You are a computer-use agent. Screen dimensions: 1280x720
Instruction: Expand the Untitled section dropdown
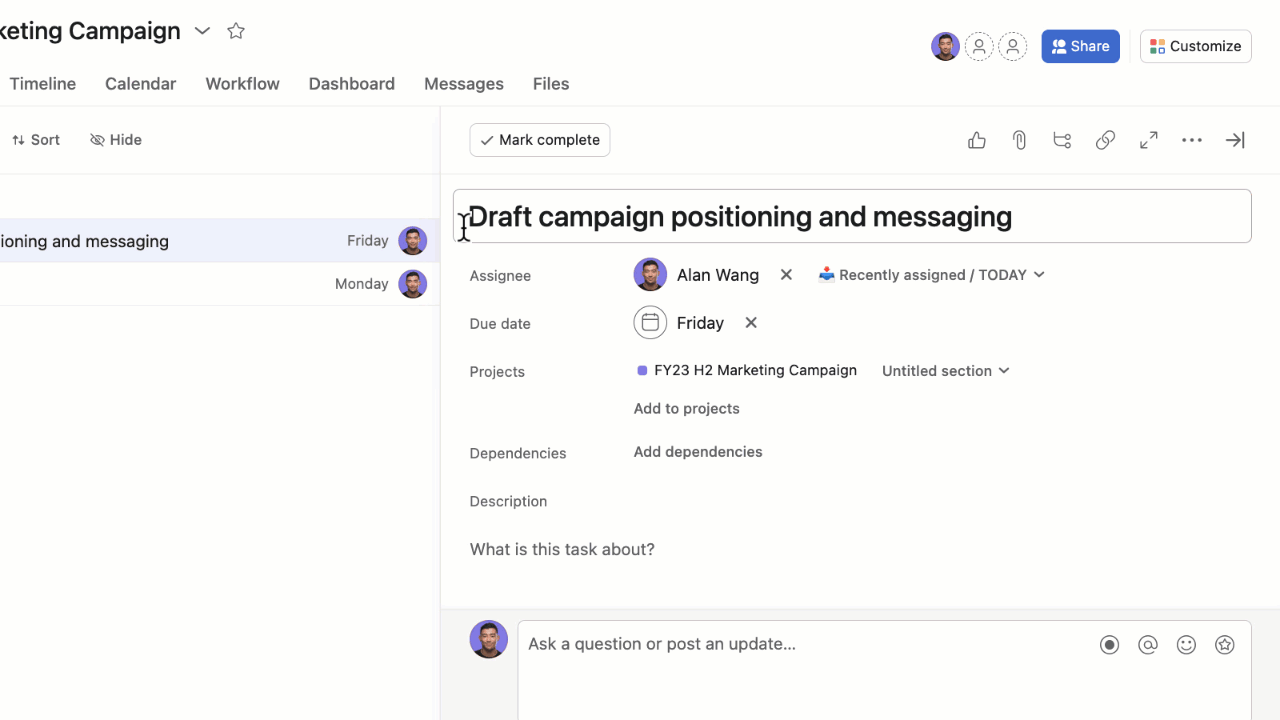945,371
